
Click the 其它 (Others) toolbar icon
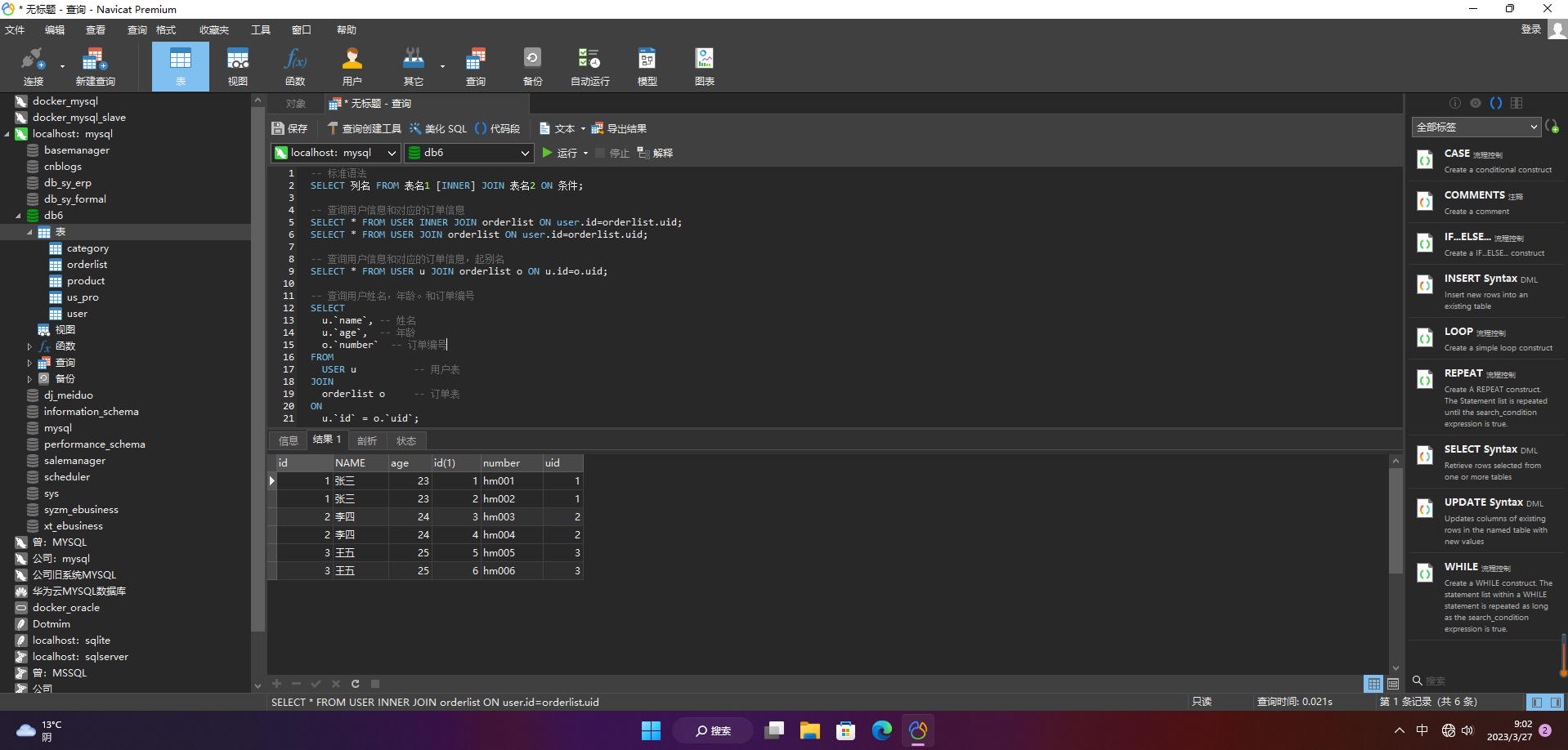pos(414,66)
